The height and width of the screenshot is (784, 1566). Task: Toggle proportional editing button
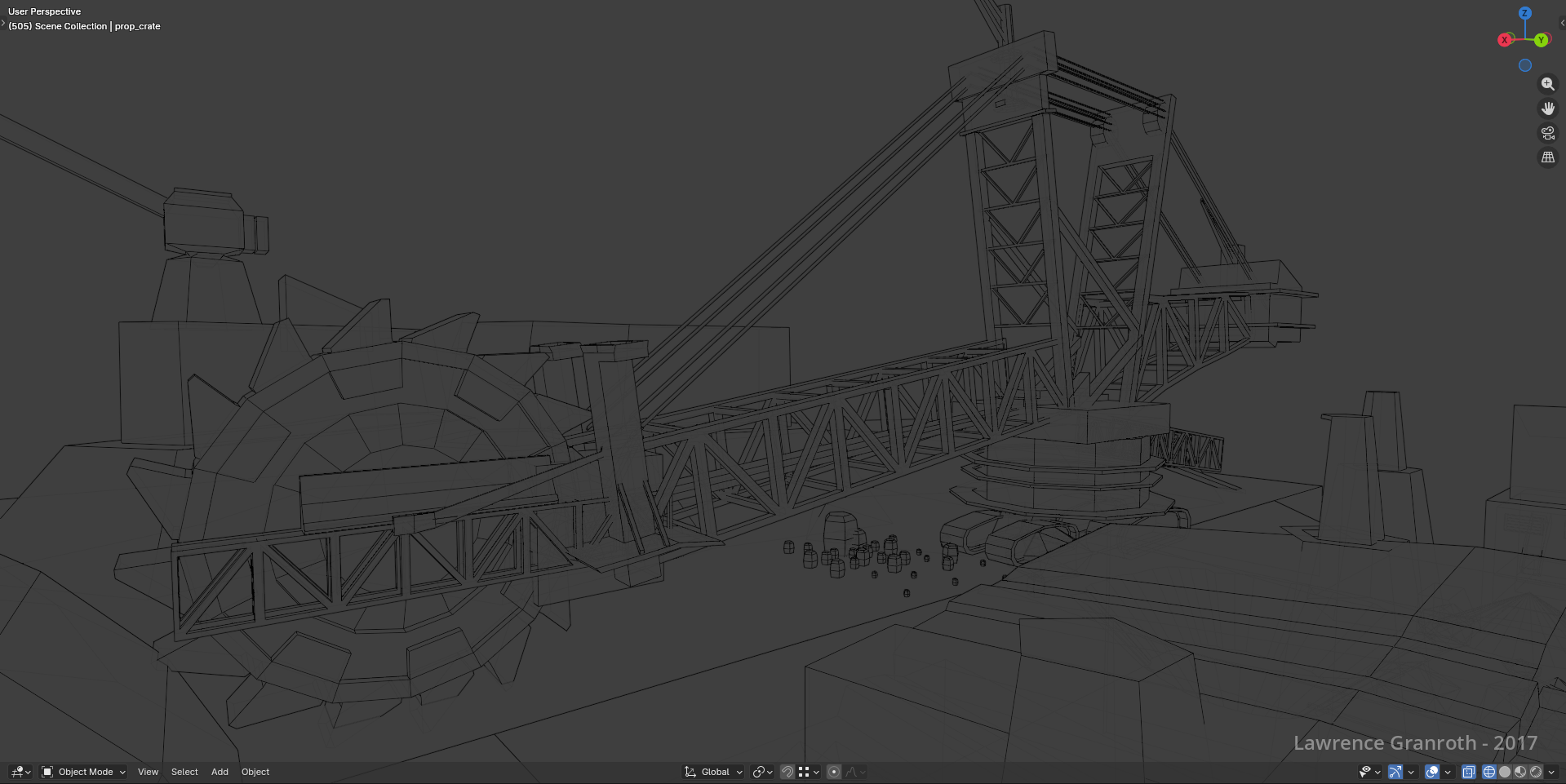pos(834,772)
